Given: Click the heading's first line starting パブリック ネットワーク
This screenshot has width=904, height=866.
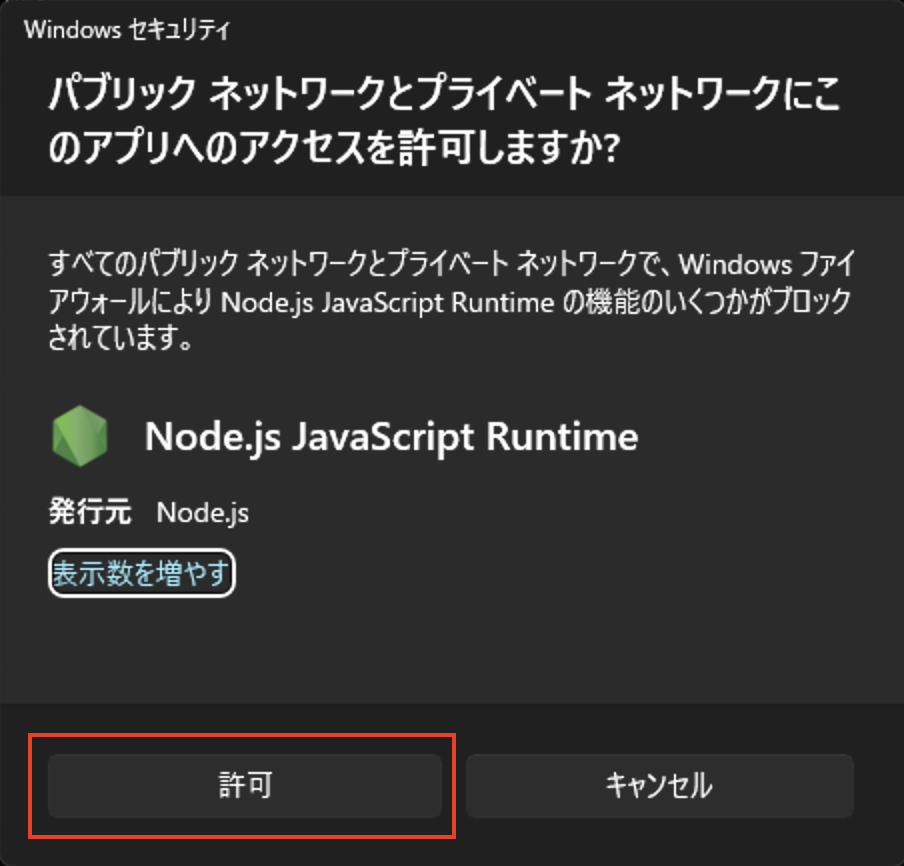Looking at the screenshot, I should coord(445,96).
